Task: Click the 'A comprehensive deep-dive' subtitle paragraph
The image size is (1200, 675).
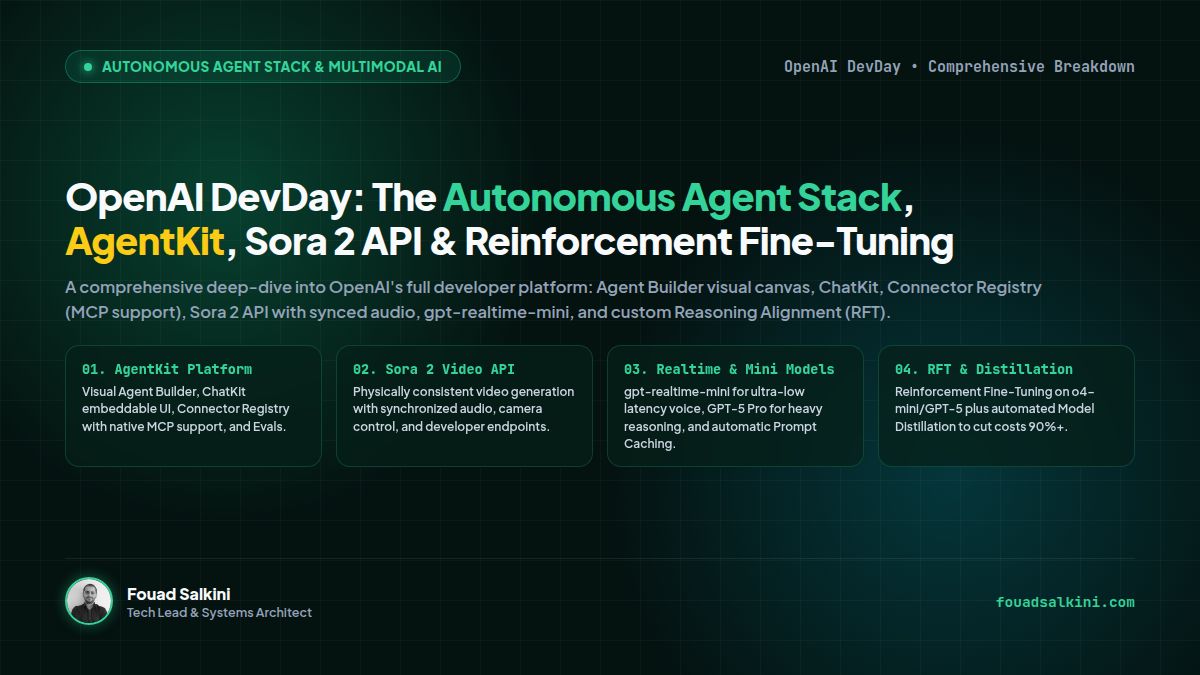Action: [x=553, y=300]
